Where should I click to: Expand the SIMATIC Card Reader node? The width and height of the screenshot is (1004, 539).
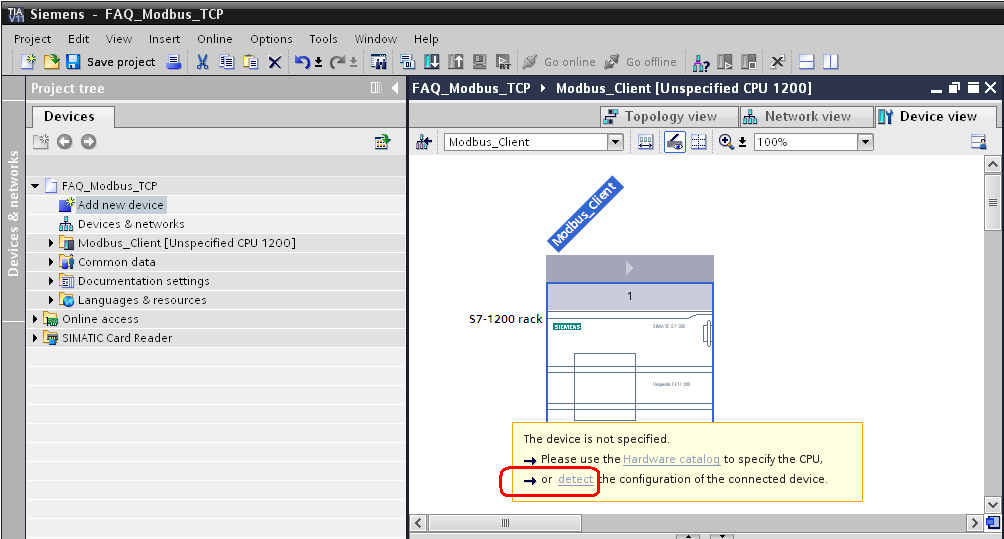click(35, 338)
